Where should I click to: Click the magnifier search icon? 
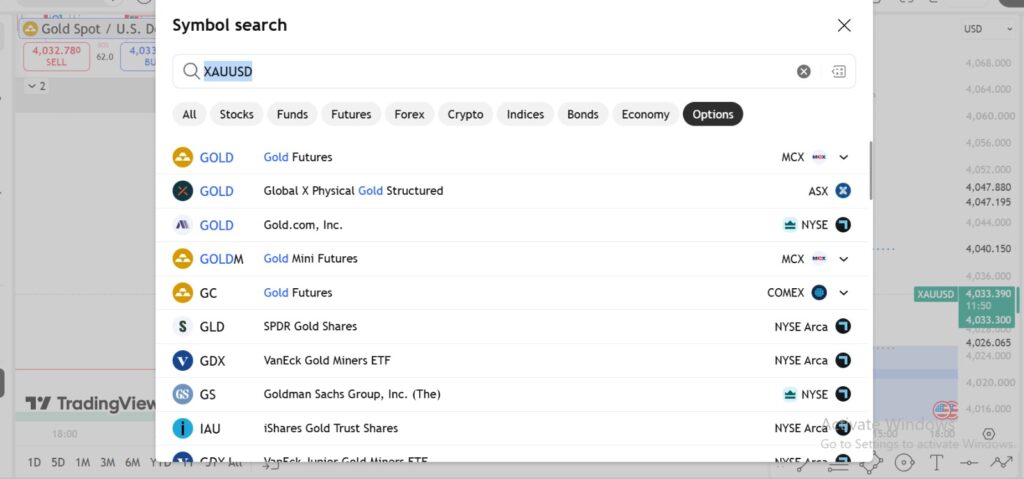[191, 71]
